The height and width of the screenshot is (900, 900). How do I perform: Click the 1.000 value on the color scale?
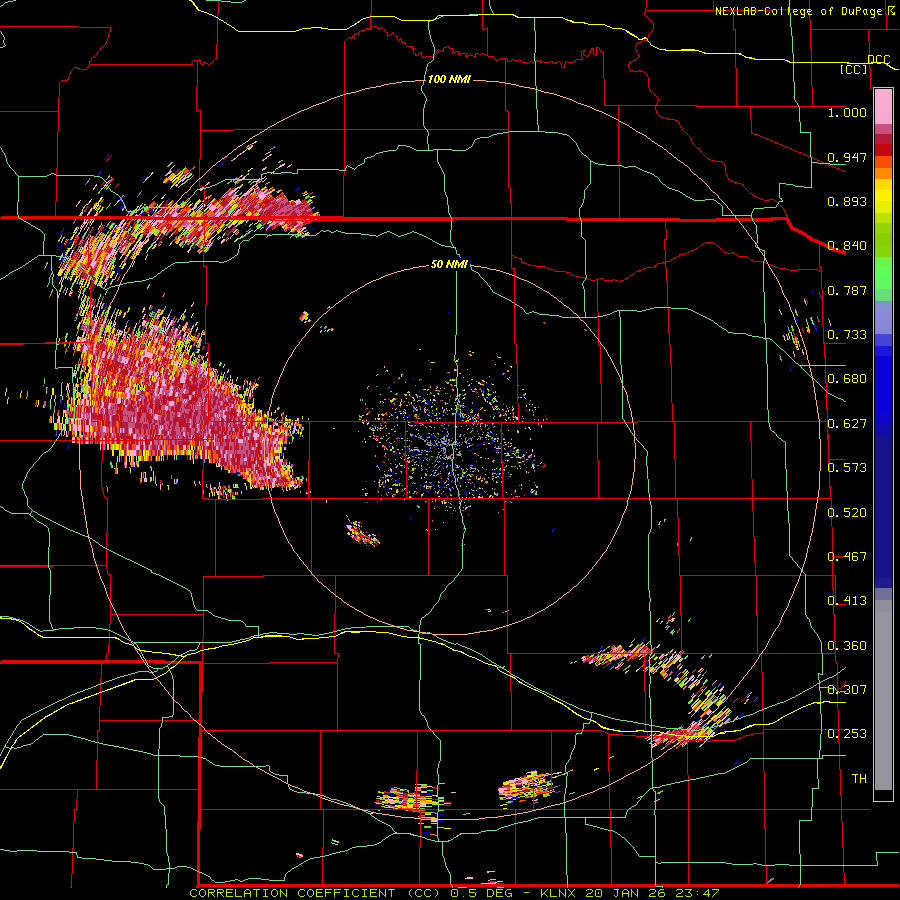847,112
